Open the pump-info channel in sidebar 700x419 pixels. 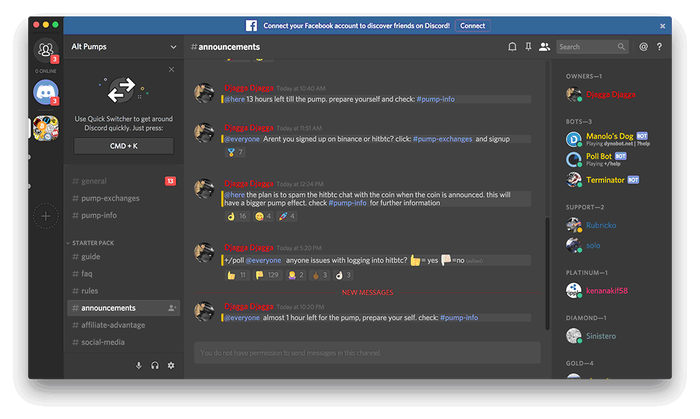pos(123,215)
